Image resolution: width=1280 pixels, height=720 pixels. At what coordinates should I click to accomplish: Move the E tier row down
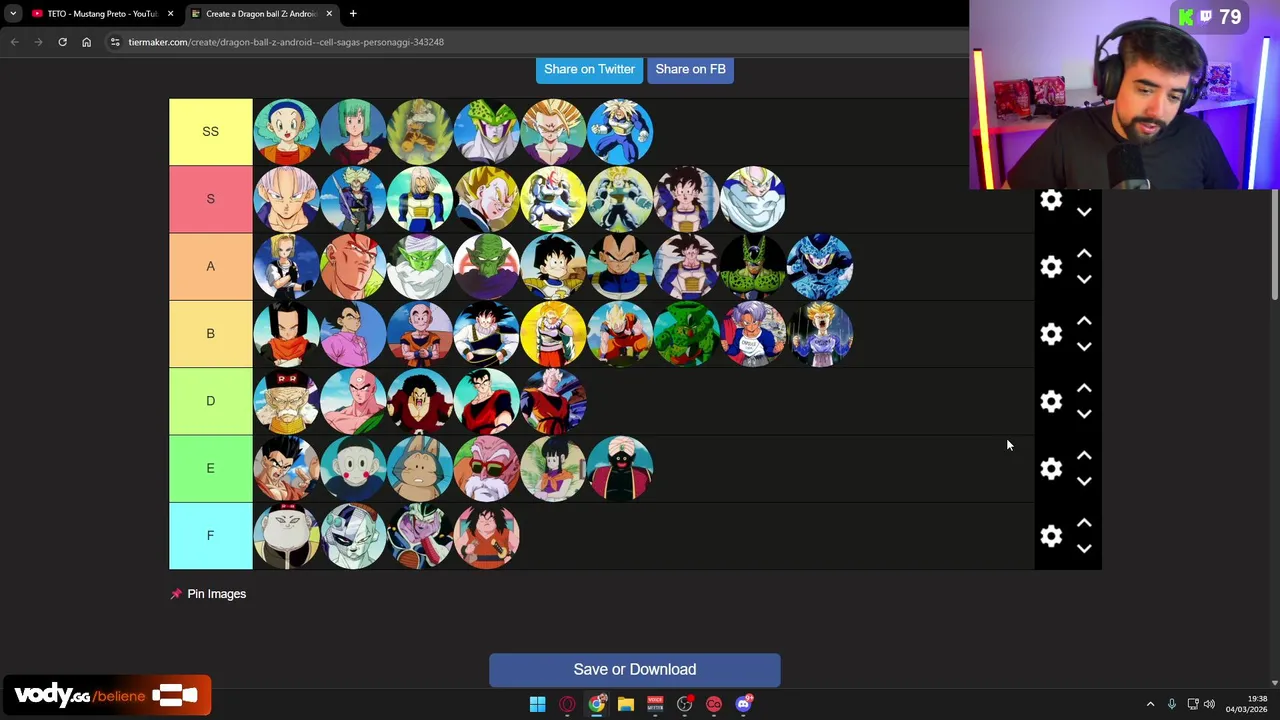point(1084,481)
